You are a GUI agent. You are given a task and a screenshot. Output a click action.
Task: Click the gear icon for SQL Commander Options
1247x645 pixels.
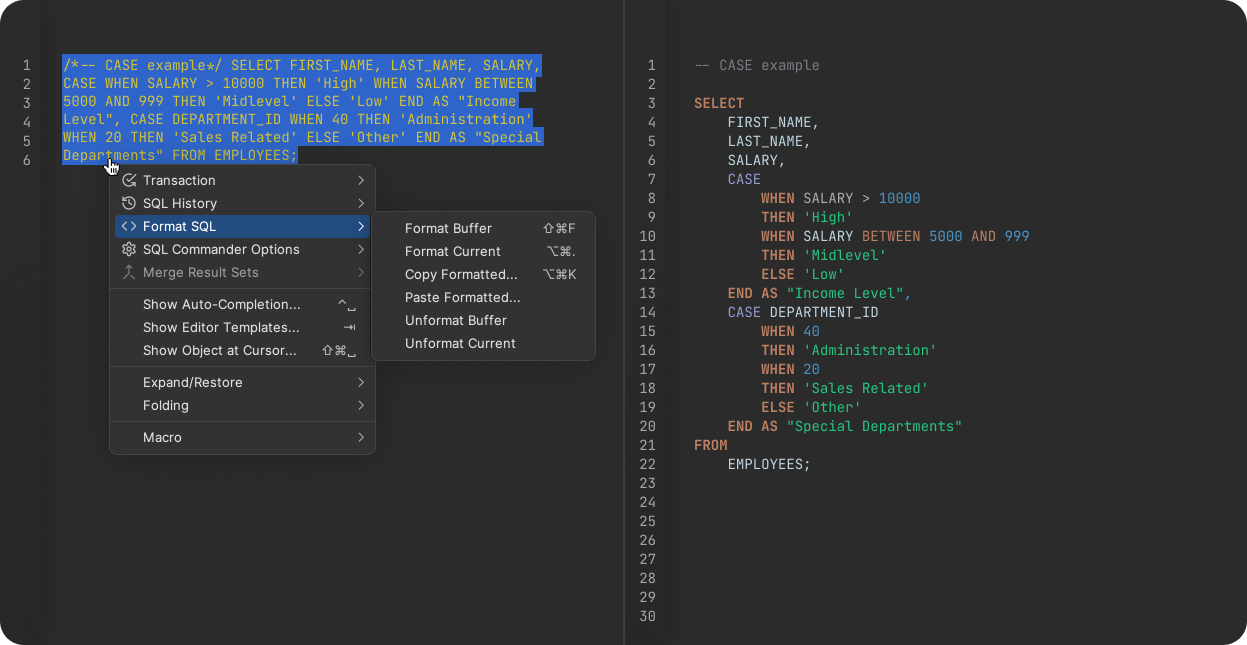pyautogui.click(x=130, y=249)
